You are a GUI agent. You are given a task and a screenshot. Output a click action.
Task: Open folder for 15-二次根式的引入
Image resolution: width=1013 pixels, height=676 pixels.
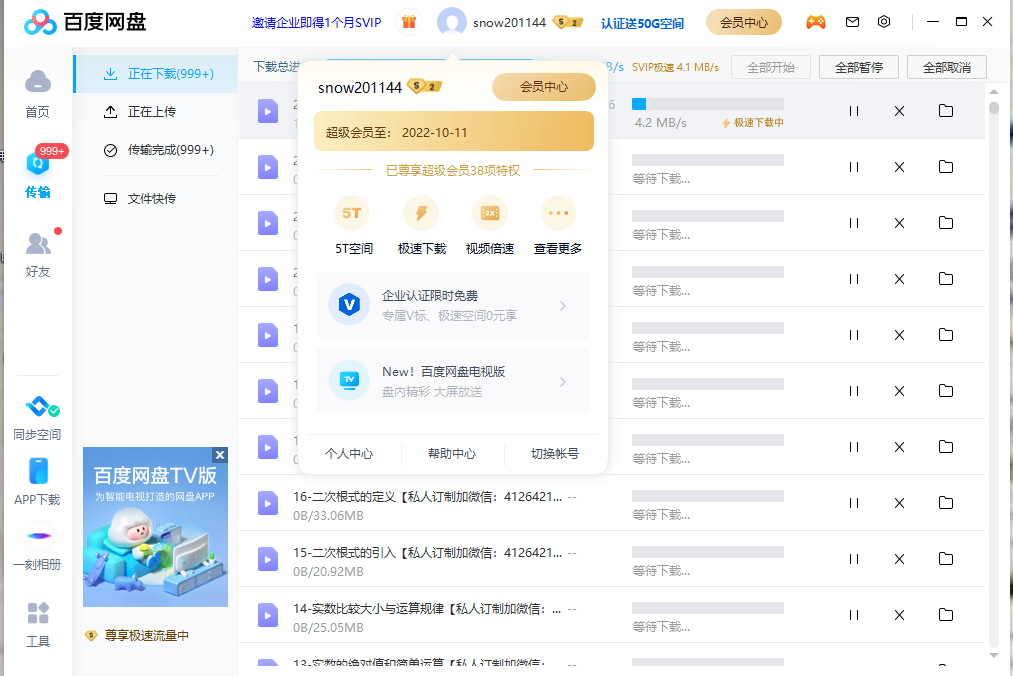tap(946, 558)
